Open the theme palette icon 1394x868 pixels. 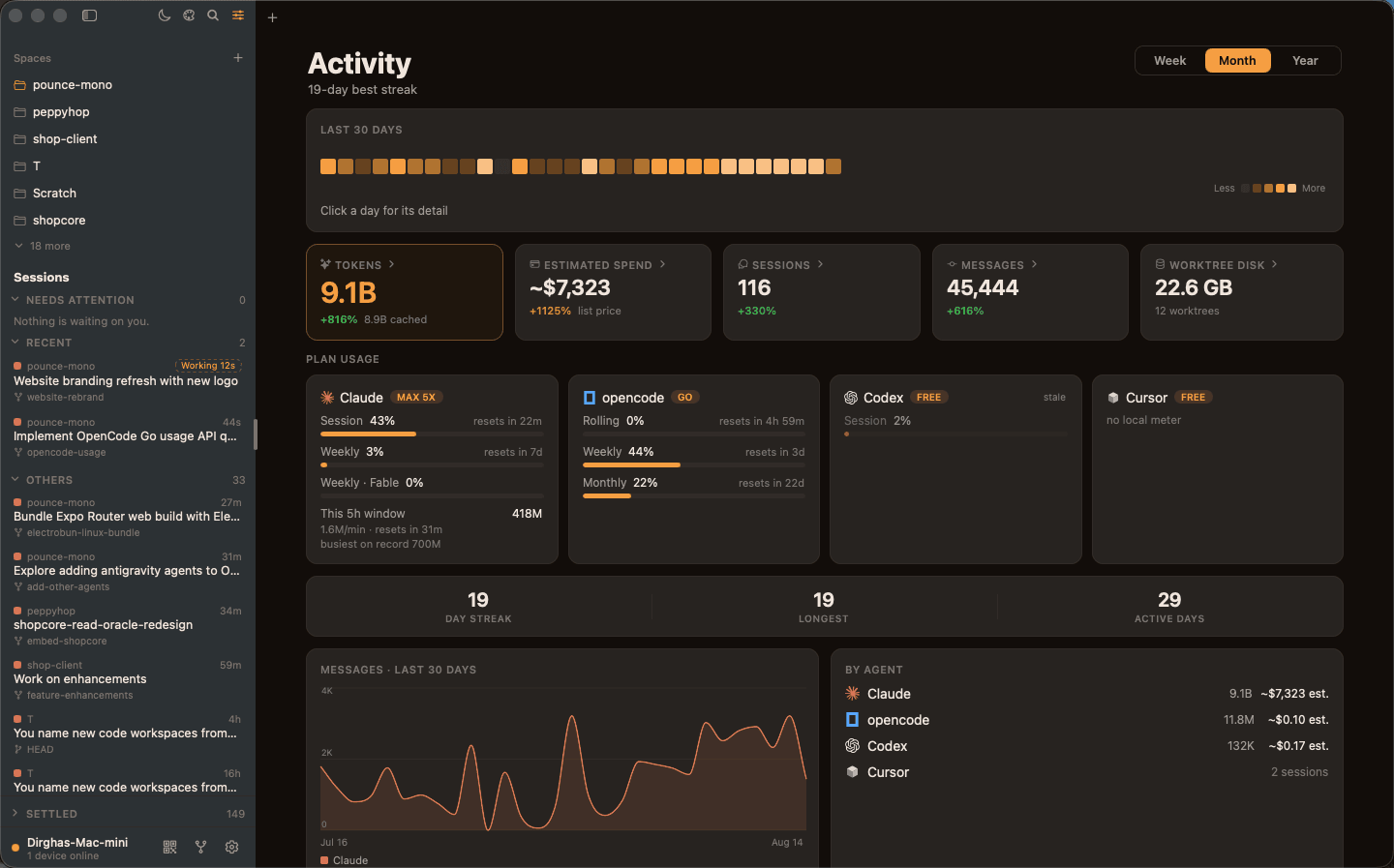(x=189, y=15)
